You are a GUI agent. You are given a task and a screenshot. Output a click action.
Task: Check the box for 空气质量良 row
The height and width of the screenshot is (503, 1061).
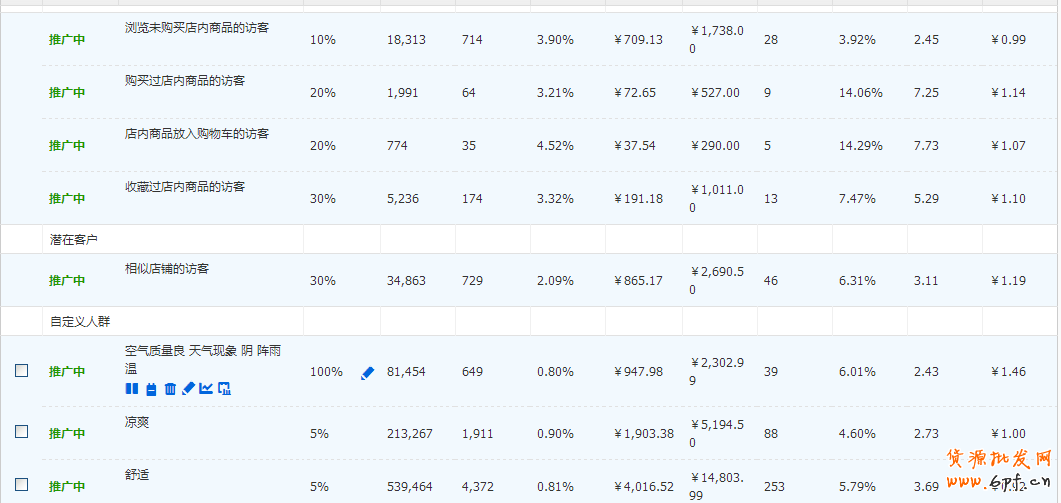22,371
